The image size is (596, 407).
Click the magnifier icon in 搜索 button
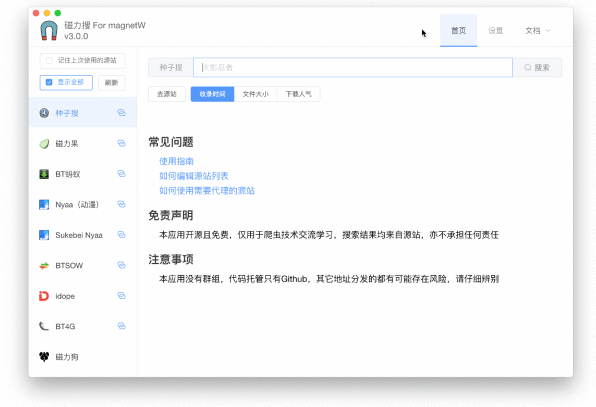528,67
